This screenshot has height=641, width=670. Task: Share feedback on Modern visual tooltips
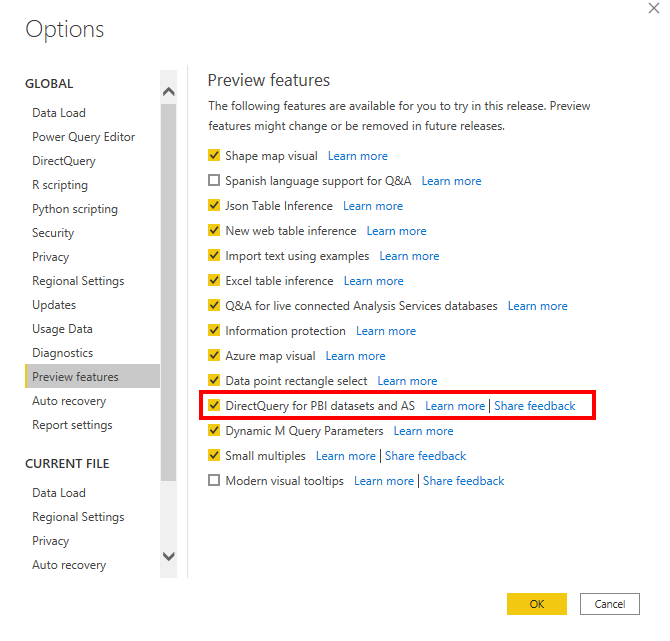coord(463,481)
